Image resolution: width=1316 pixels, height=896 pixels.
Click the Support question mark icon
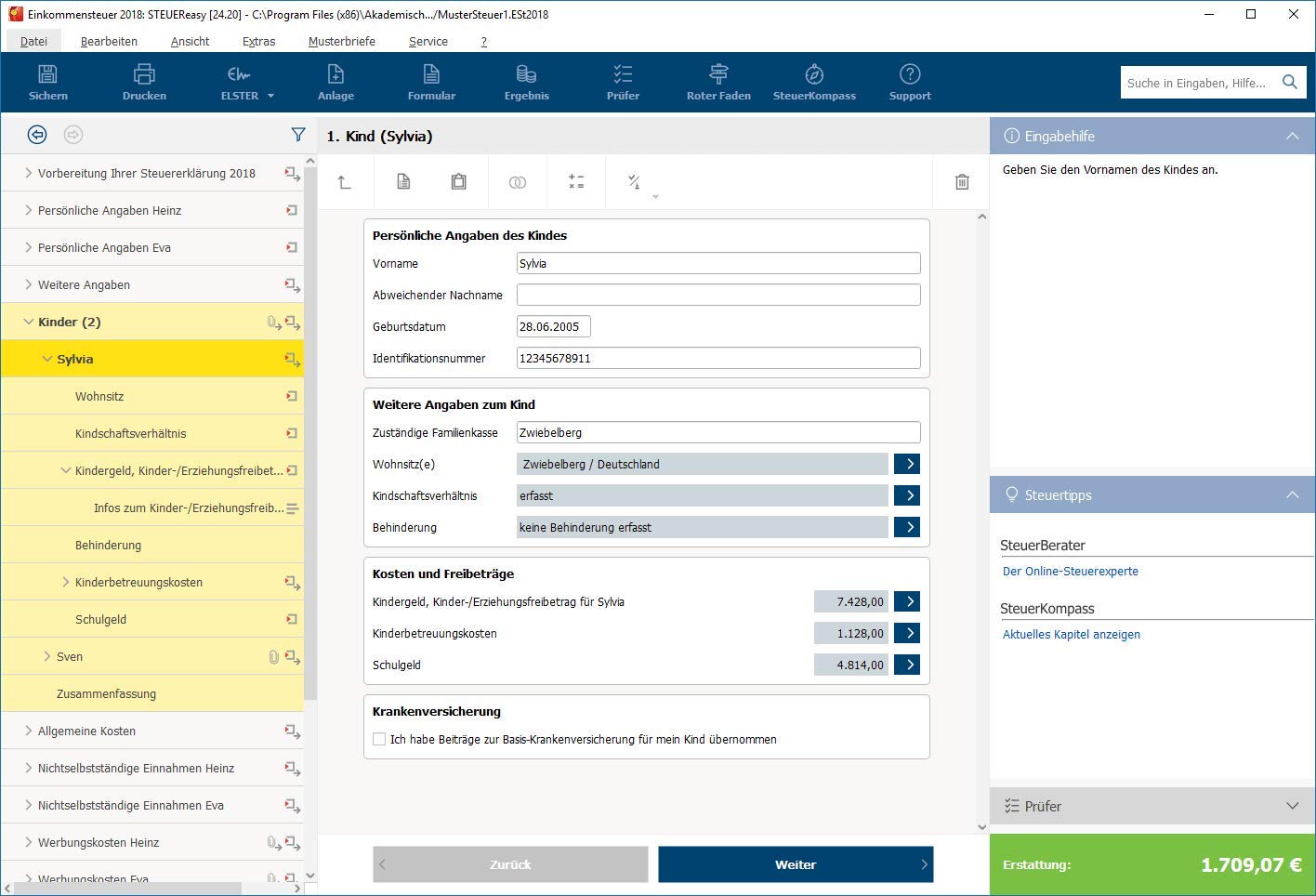click(910, 74)
